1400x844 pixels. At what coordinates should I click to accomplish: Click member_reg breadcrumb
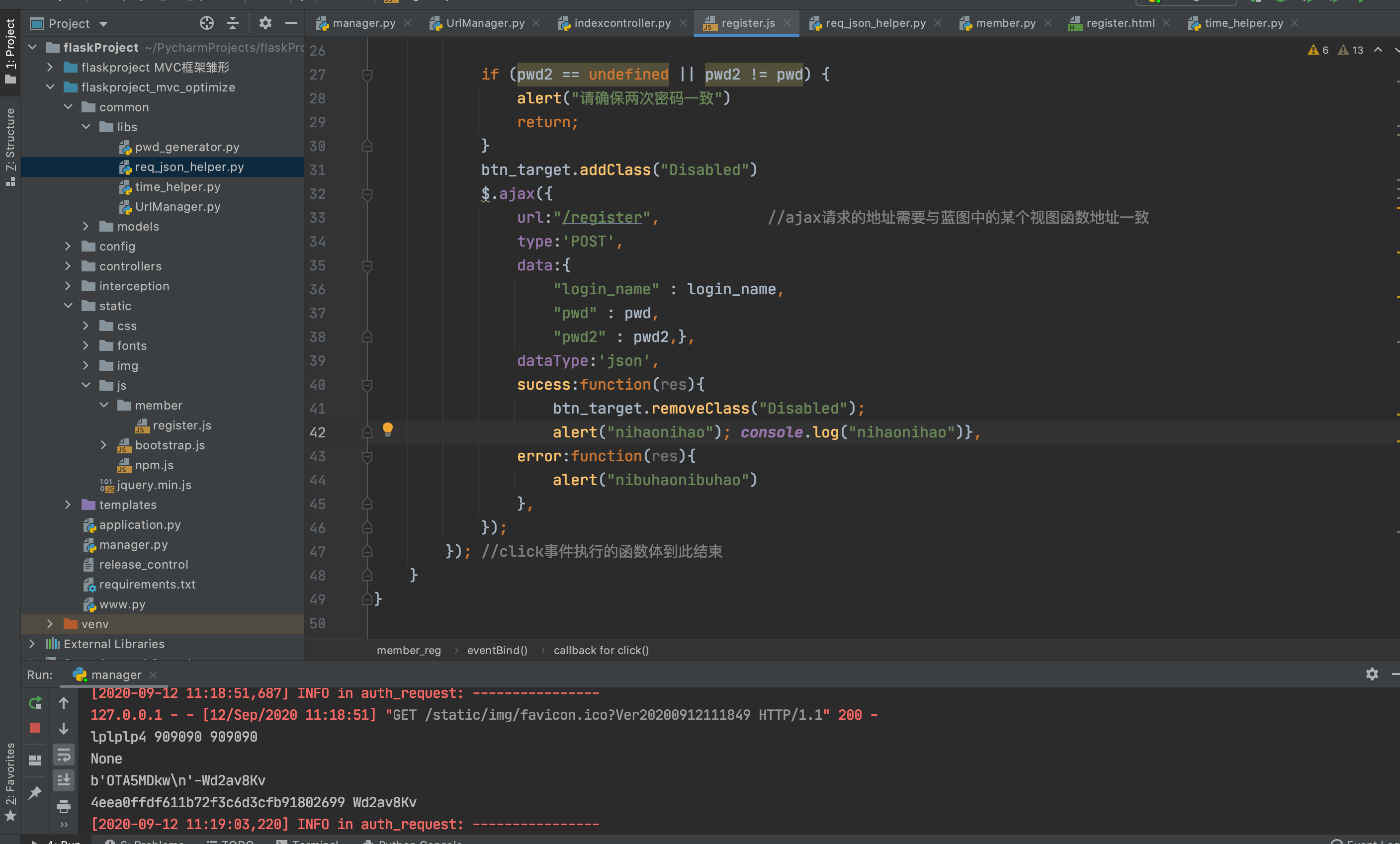409,650
